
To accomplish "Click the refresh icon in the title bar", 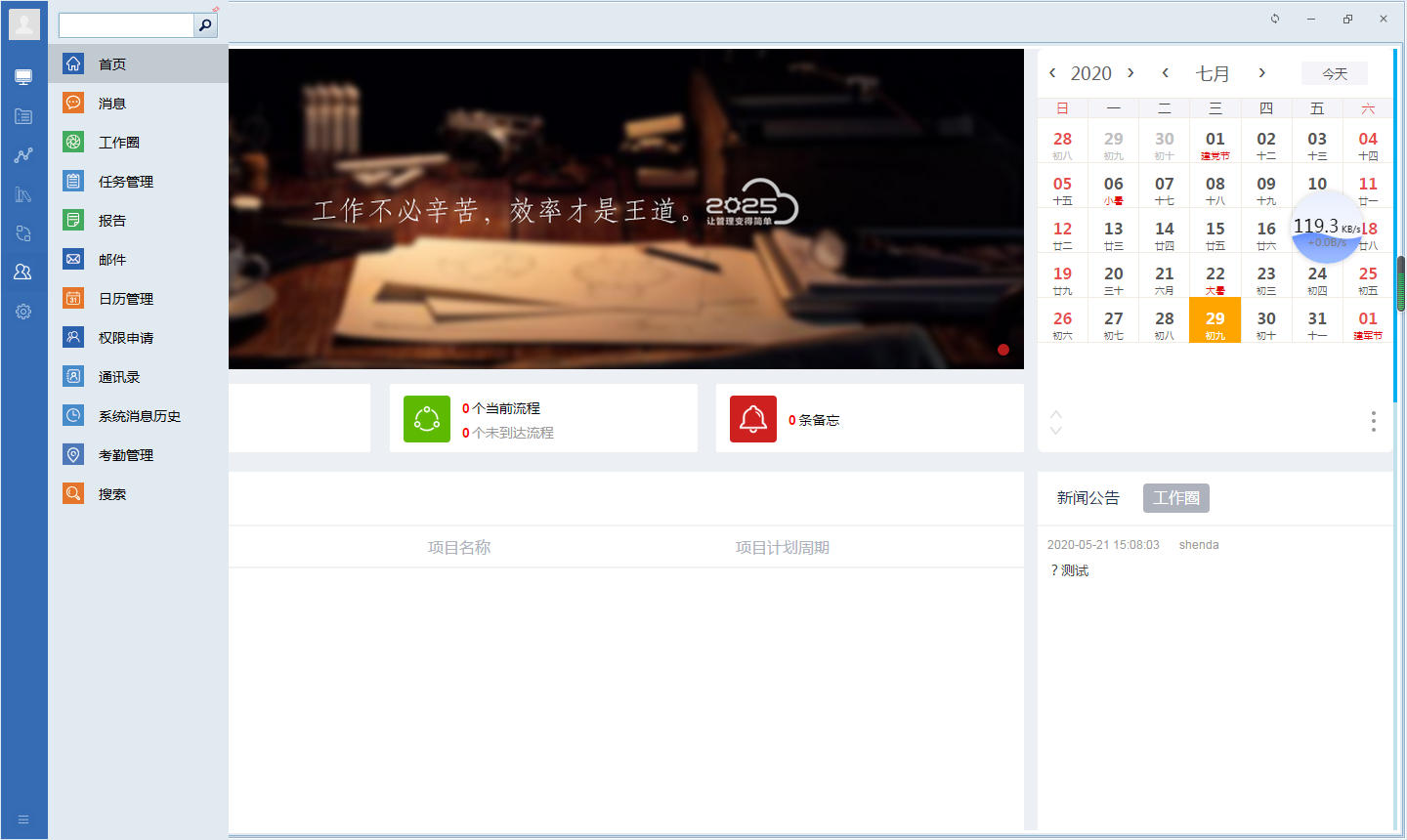I will (x=1275, y=18).
